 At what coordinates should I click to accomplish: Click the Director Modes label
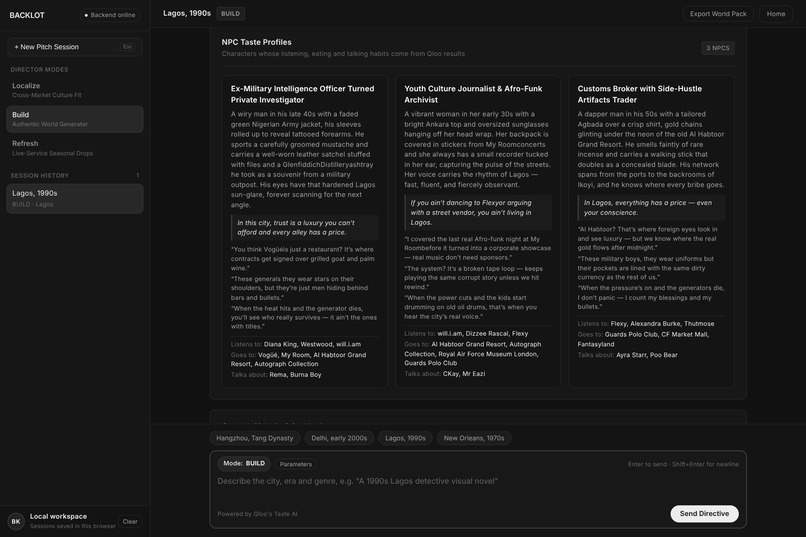coord(39,69)
